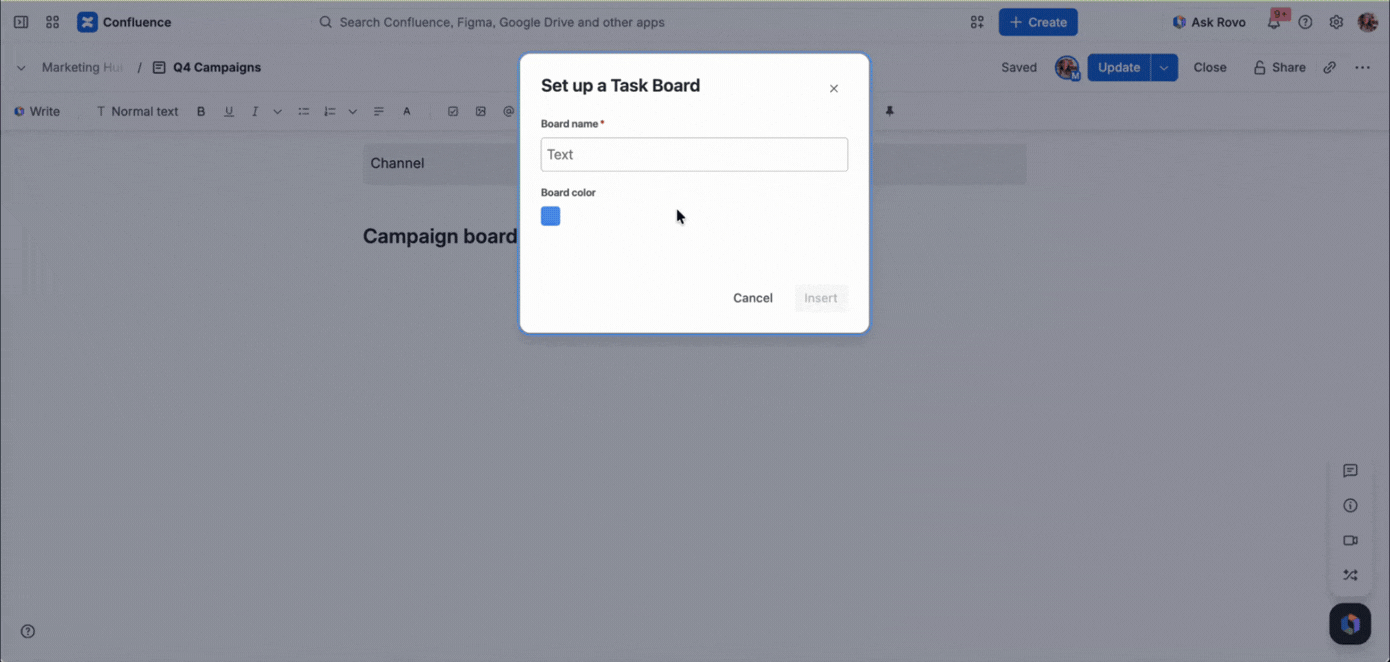The image size is (1390, 662).
Task: Open the Rovo chat floating button
Action: (x=1350, y=624)
